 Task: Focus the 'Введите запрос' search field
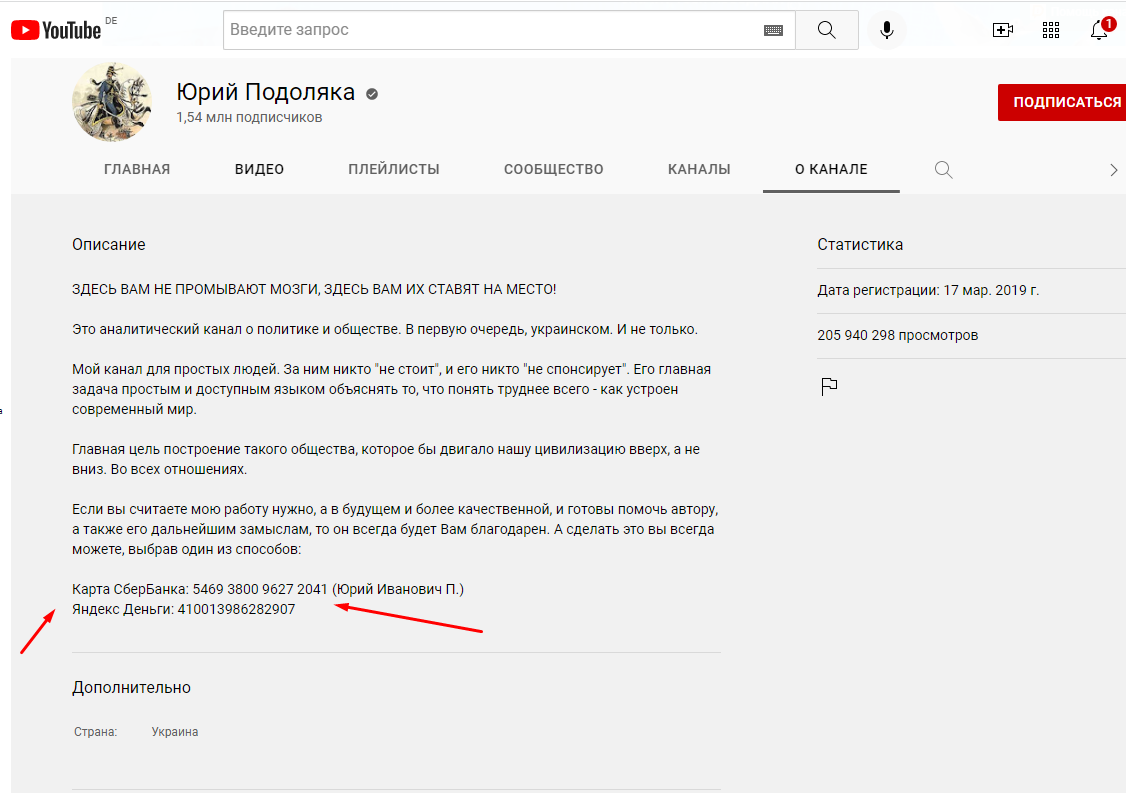508,30
